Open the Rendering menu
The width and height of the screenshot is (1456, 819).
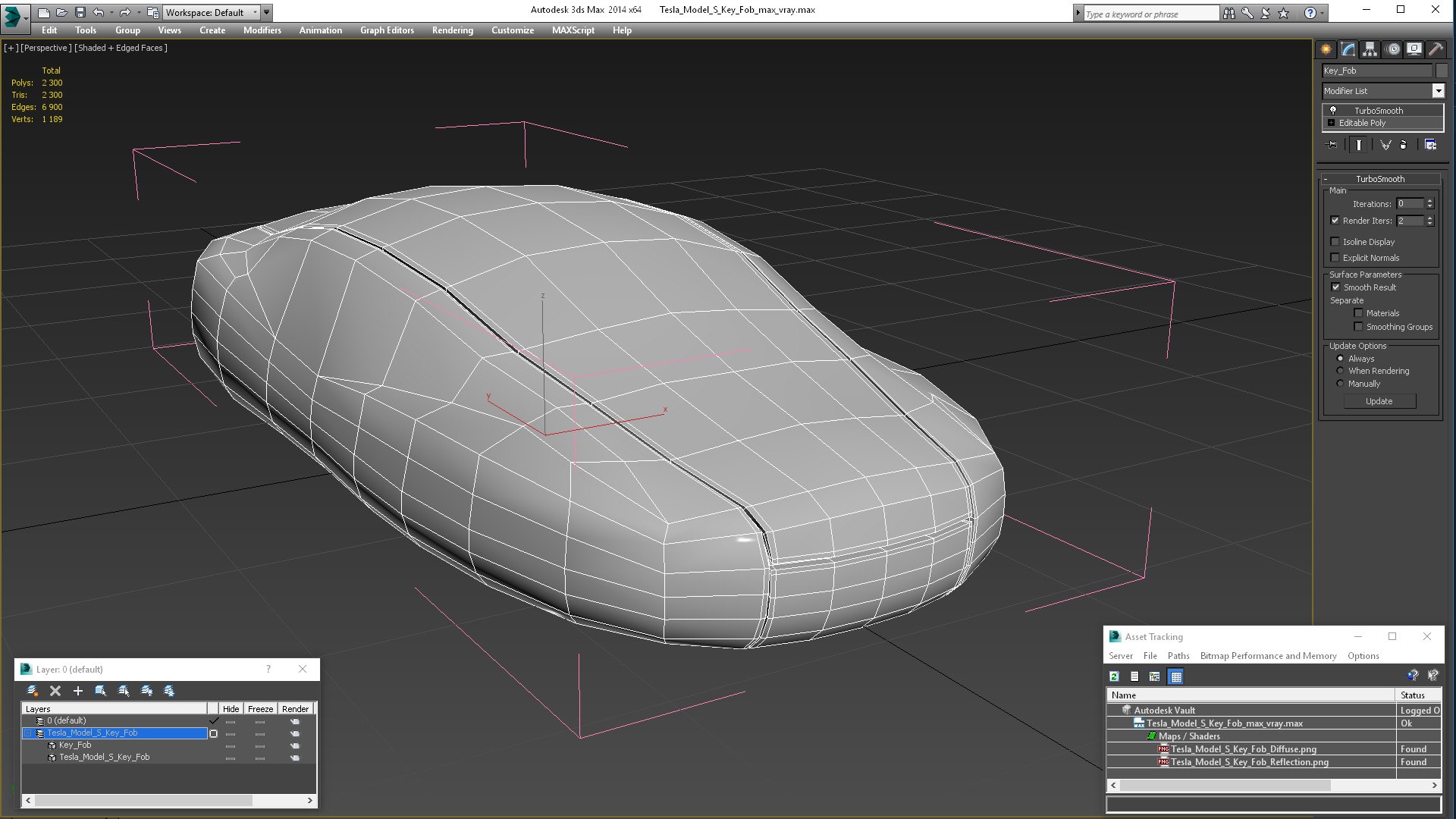[452, 30]
